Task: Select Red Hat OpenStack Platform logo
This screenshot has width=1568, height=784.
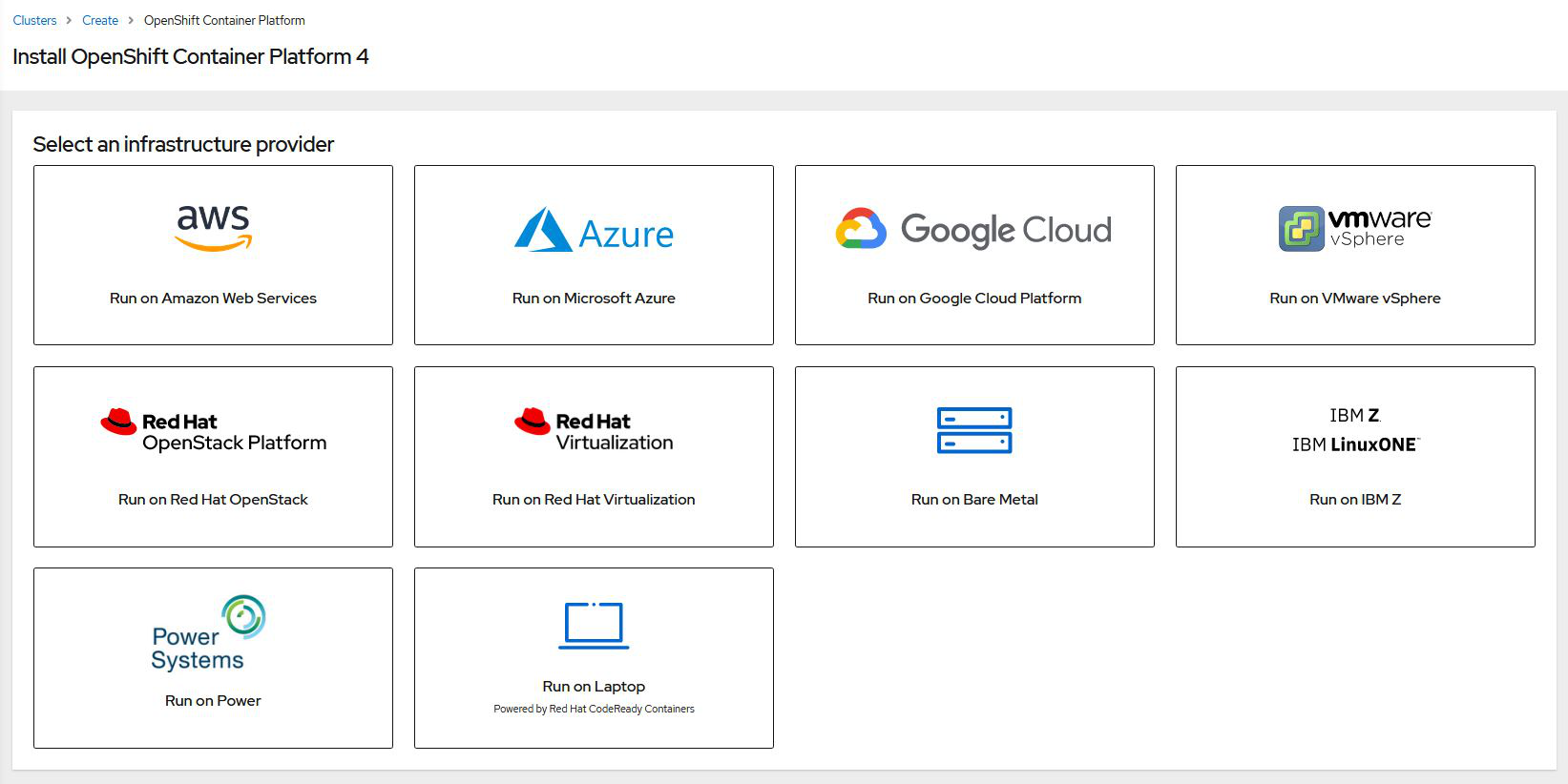Action: point(214,431)
